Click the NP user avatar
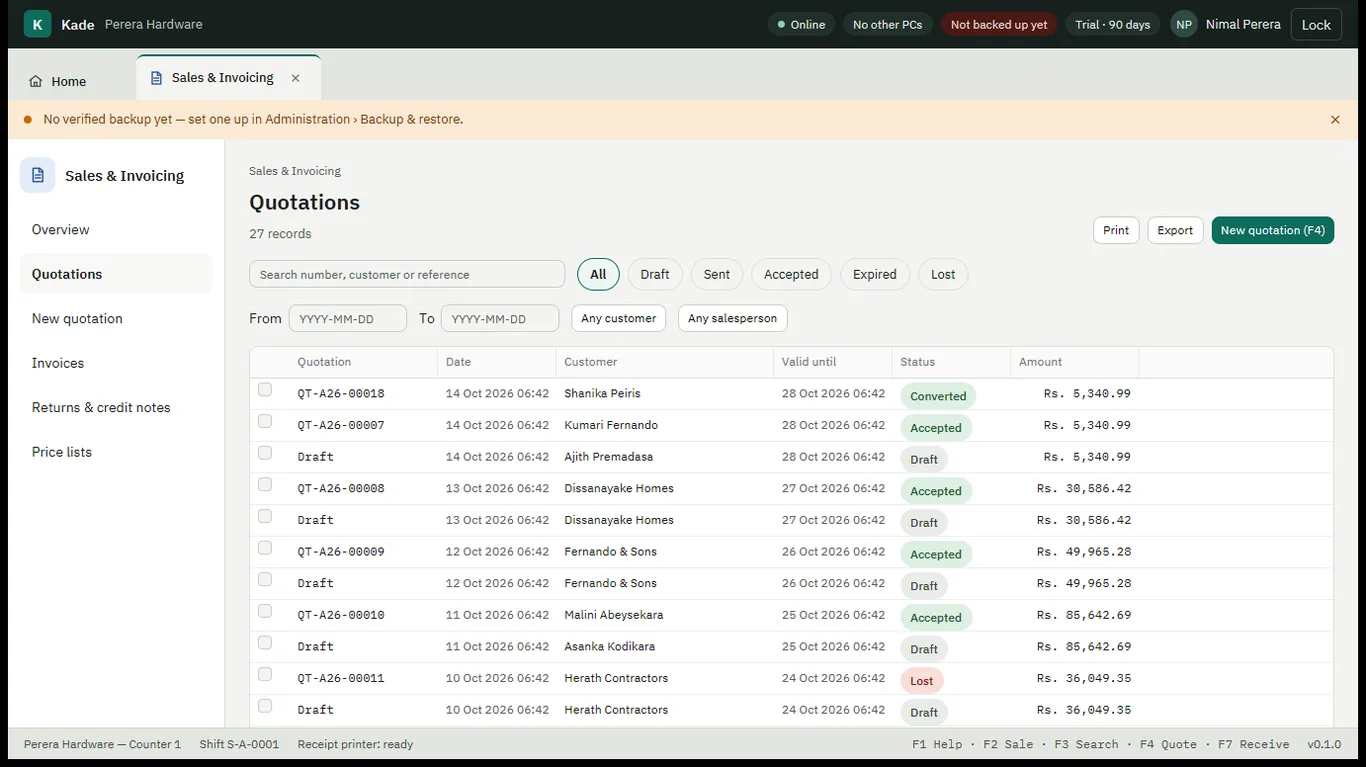 tap(1184, 24)
